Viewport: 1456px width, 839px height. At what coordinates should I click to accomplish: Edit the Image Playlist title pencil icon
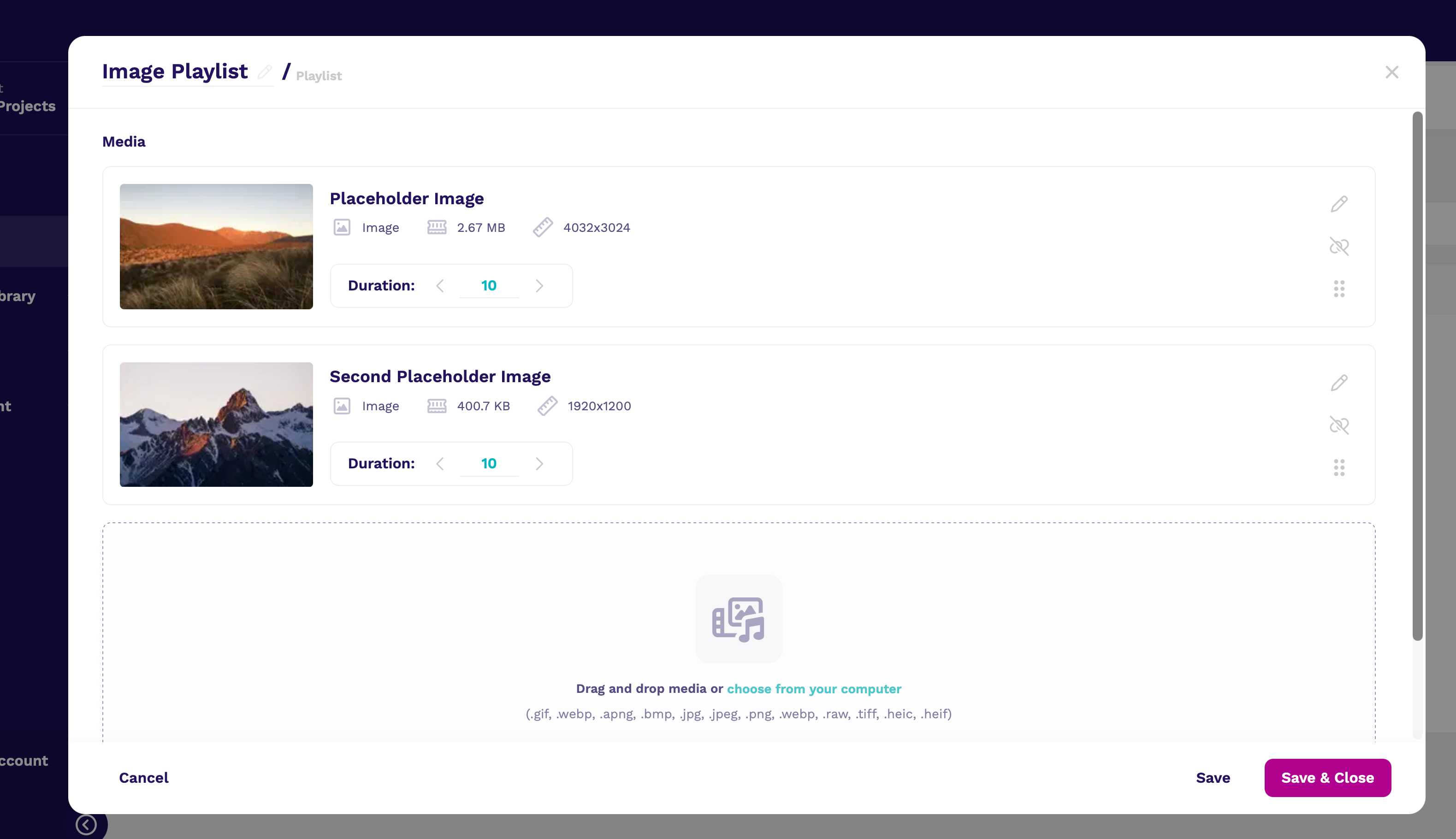[265, 72]
